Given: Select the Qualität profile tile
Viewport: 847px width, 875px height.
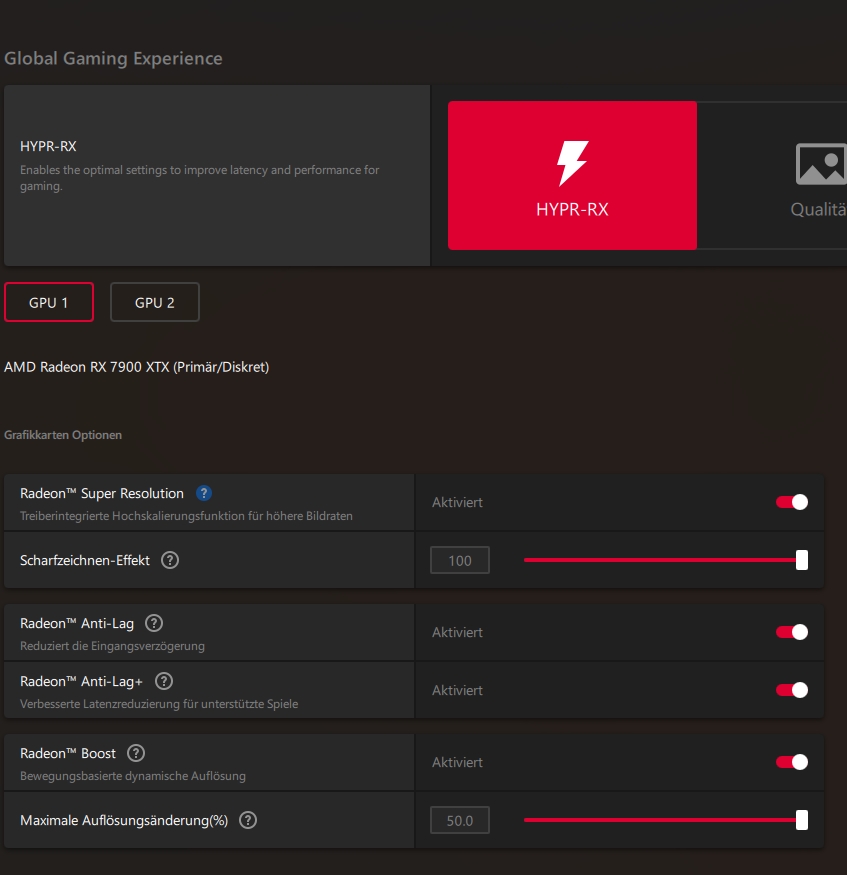Looking at the screenshot, I should pos(772,175).
